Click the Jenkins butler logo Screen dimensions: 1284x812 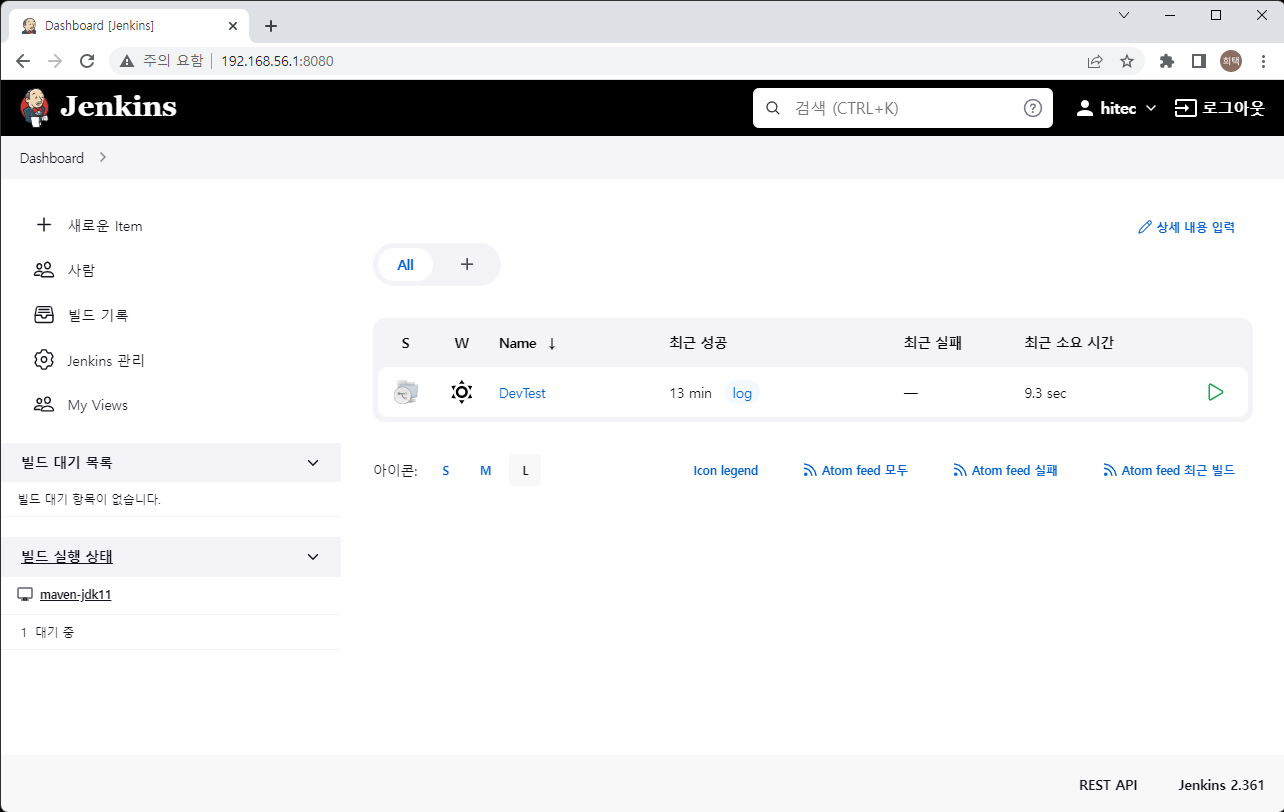pyautogui.click(x=34, y=108)
